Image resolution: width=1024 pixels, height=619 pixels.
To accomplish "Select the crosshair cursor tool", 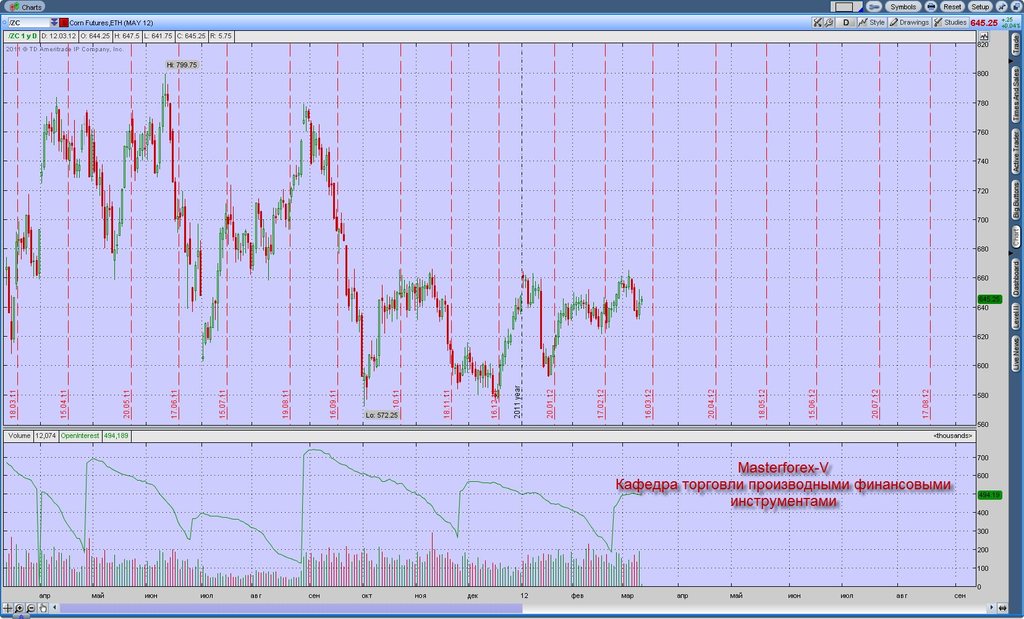I will 7,608.
